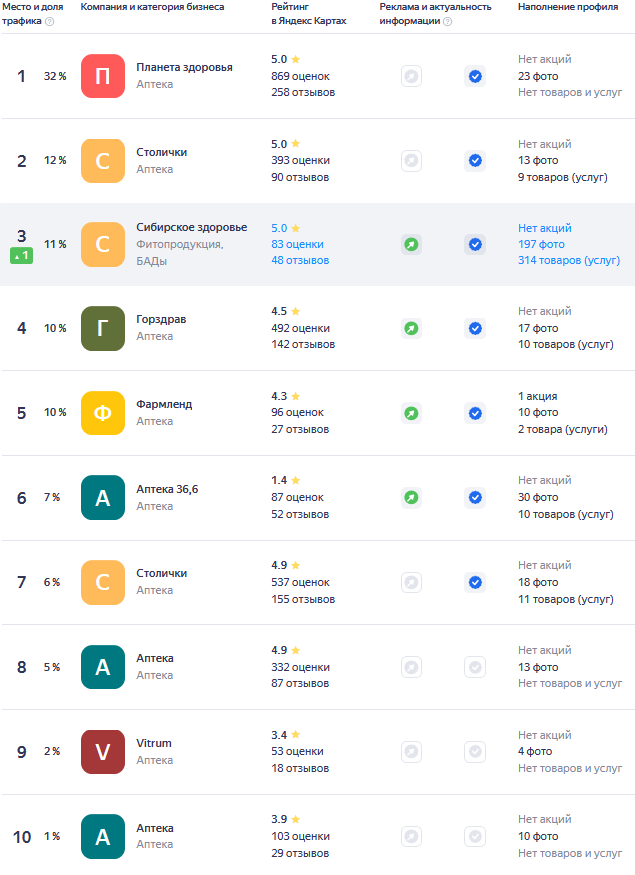The height and width of the screenshot is (875, 635).
Task: Open the '197 фото' link
Action: click(x=541, y=244)
